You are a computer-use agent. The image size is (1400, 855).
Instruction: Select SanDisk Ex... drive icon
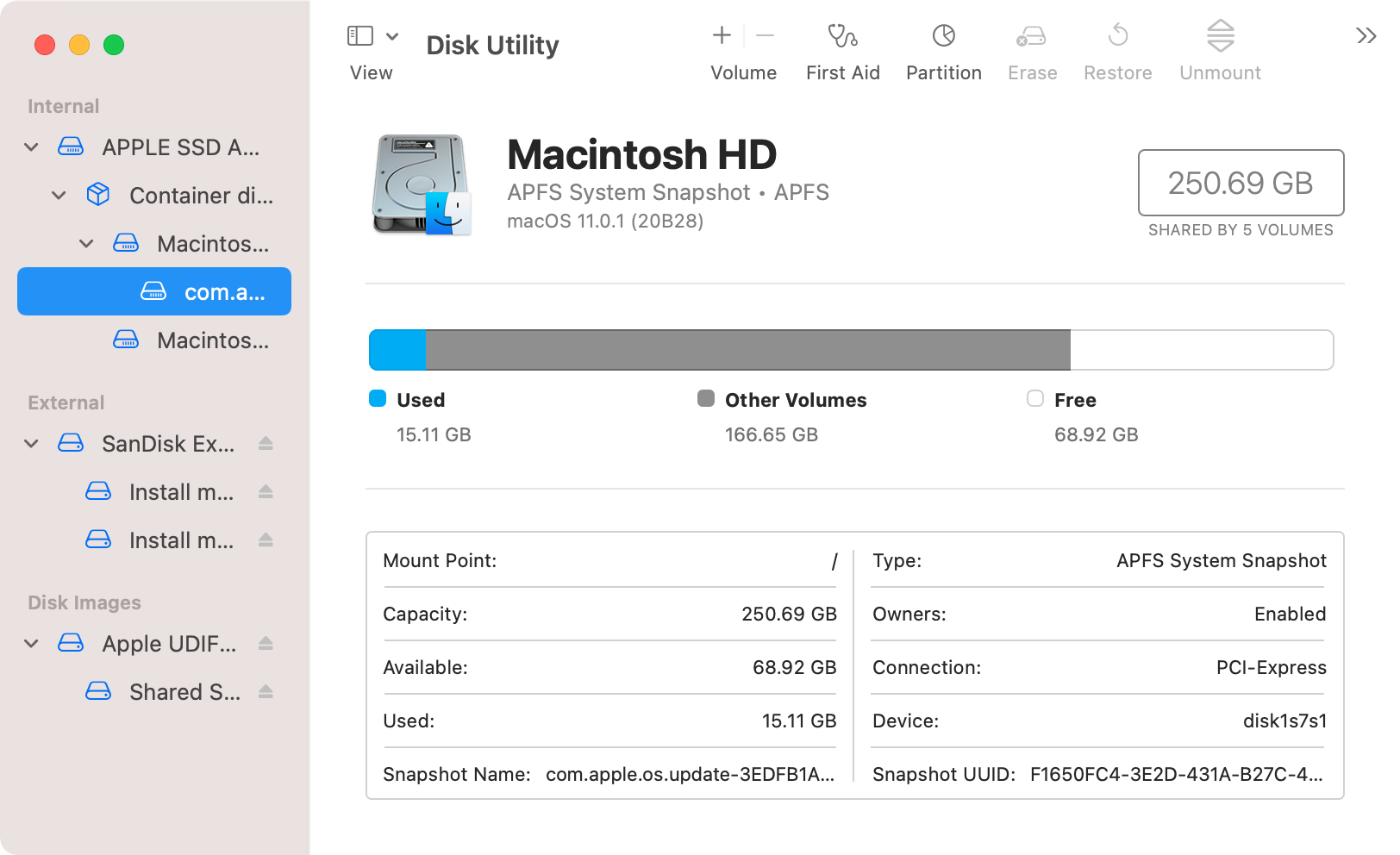tap(71, 443)
